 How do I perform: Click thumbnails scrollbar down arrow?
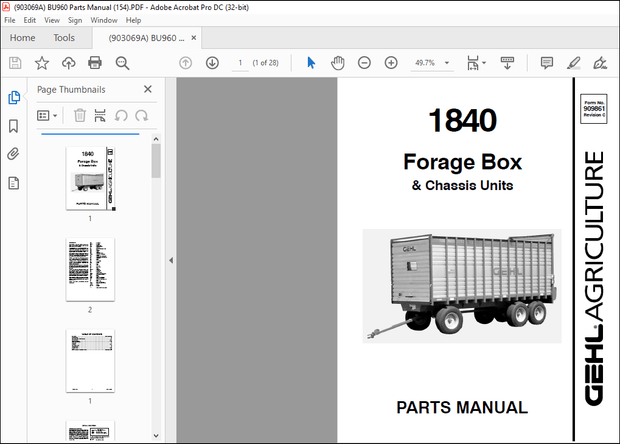(x=156, y=436)
